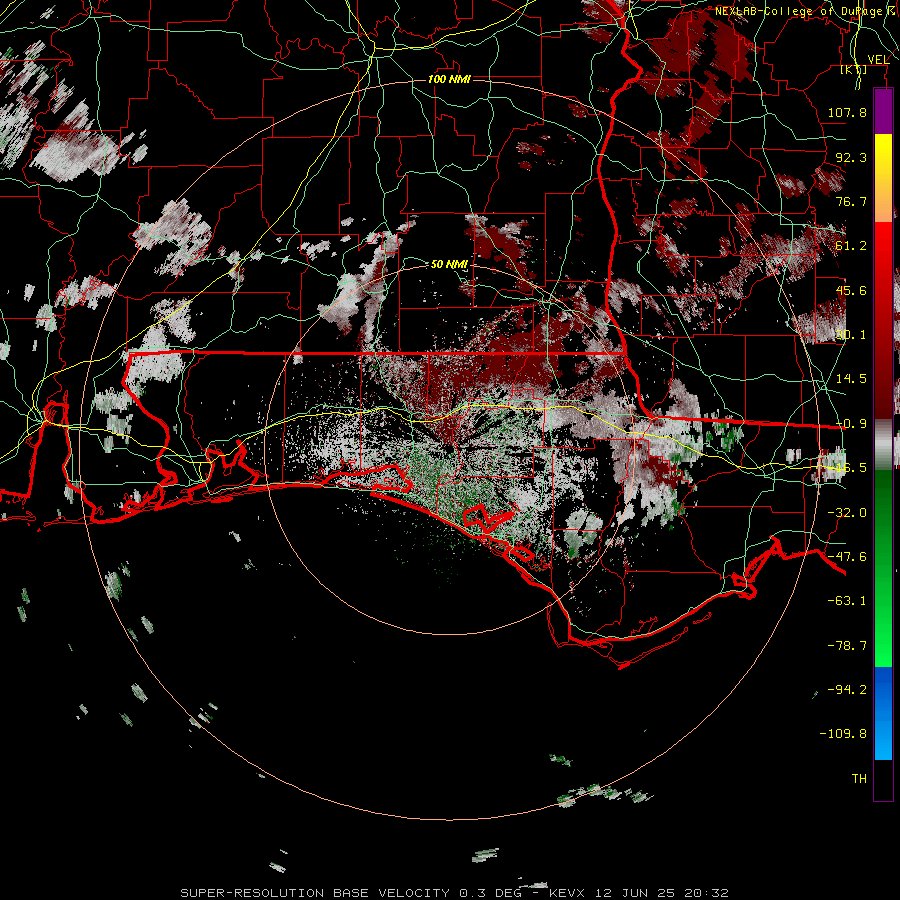The width and height of the screenshot is (900, 900).
Task: Click the TH label on the legend
Action: [859, 779]
